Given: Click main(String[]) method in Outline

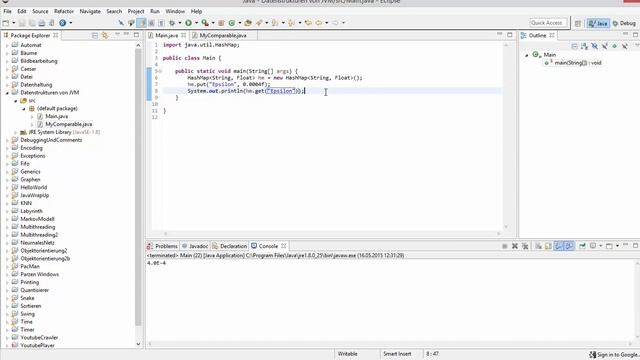Looking at the screenshot, I should [x=578, y=63].
